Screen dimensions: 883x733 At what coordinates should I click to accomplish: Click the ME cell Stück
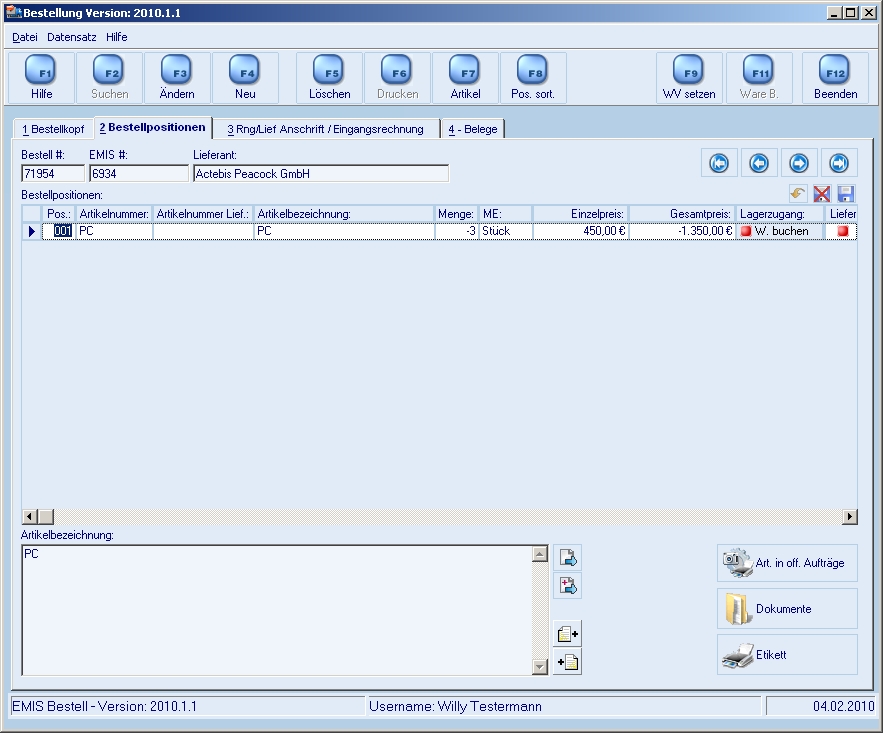point(506,231)
